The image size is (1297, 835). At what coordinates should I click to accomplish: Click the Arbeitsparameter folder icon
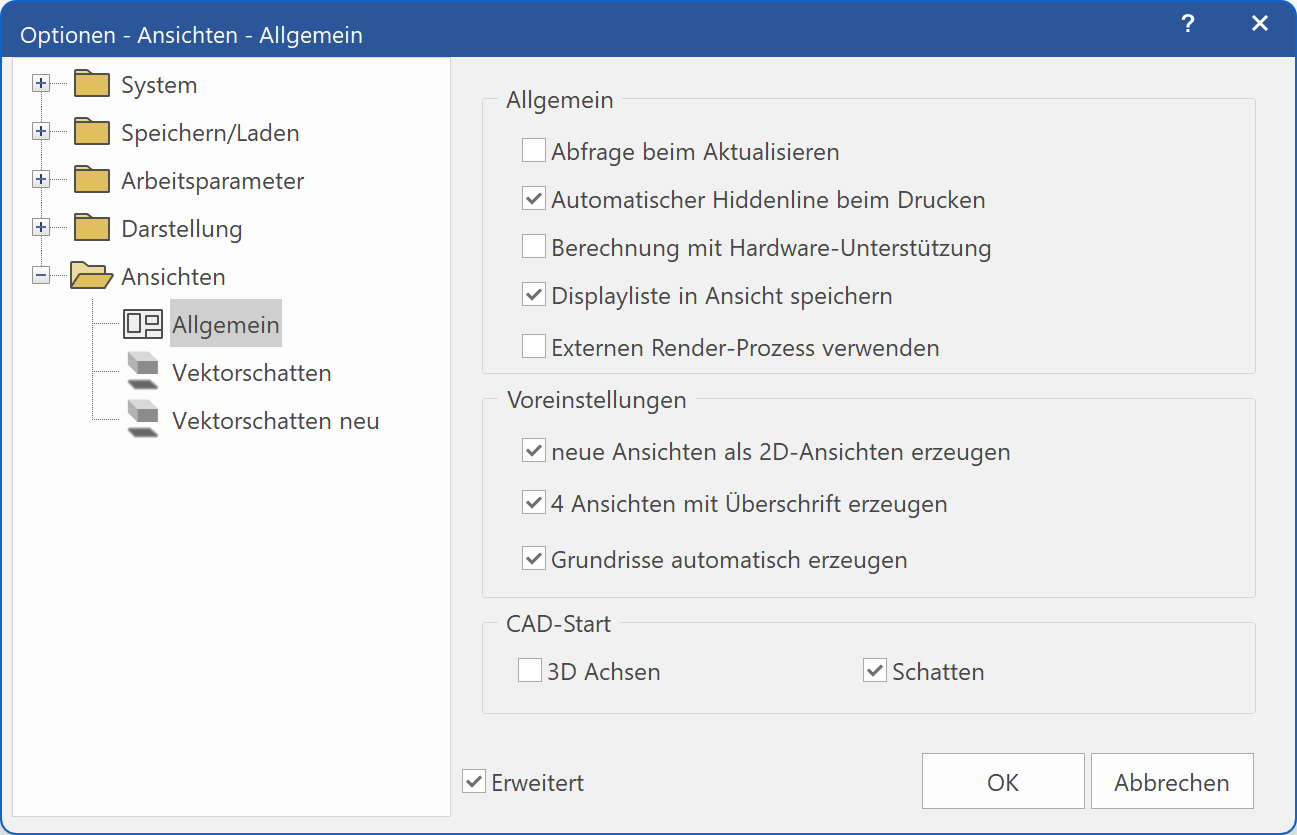pyautogui.click(x=91, y=180)
